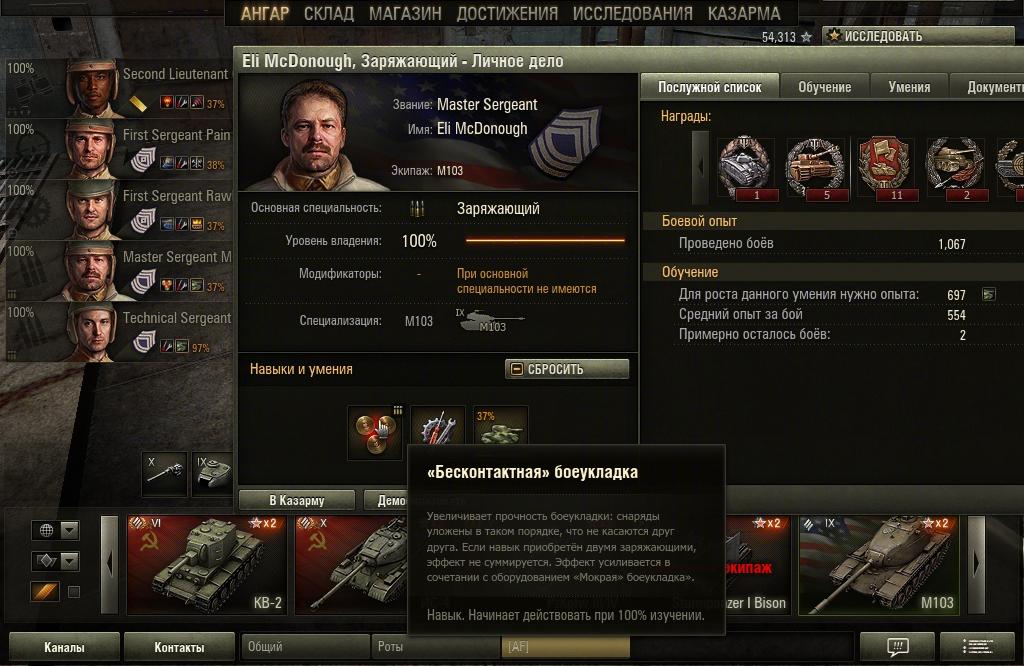Screen dimensions: 1024x666
Task: Select the safe stowage skill icon
Action: (375, 433)
